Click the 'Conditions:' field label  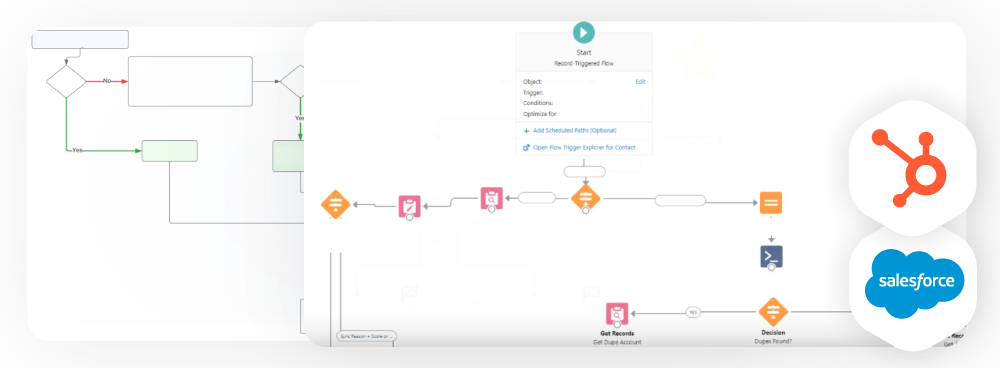tap(538, 103)
